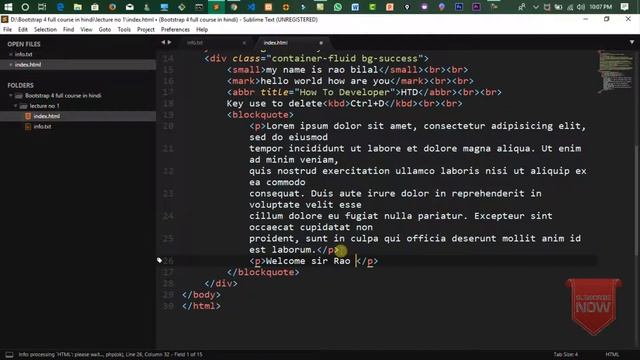Open Photoshop from the taskbar

459,7
